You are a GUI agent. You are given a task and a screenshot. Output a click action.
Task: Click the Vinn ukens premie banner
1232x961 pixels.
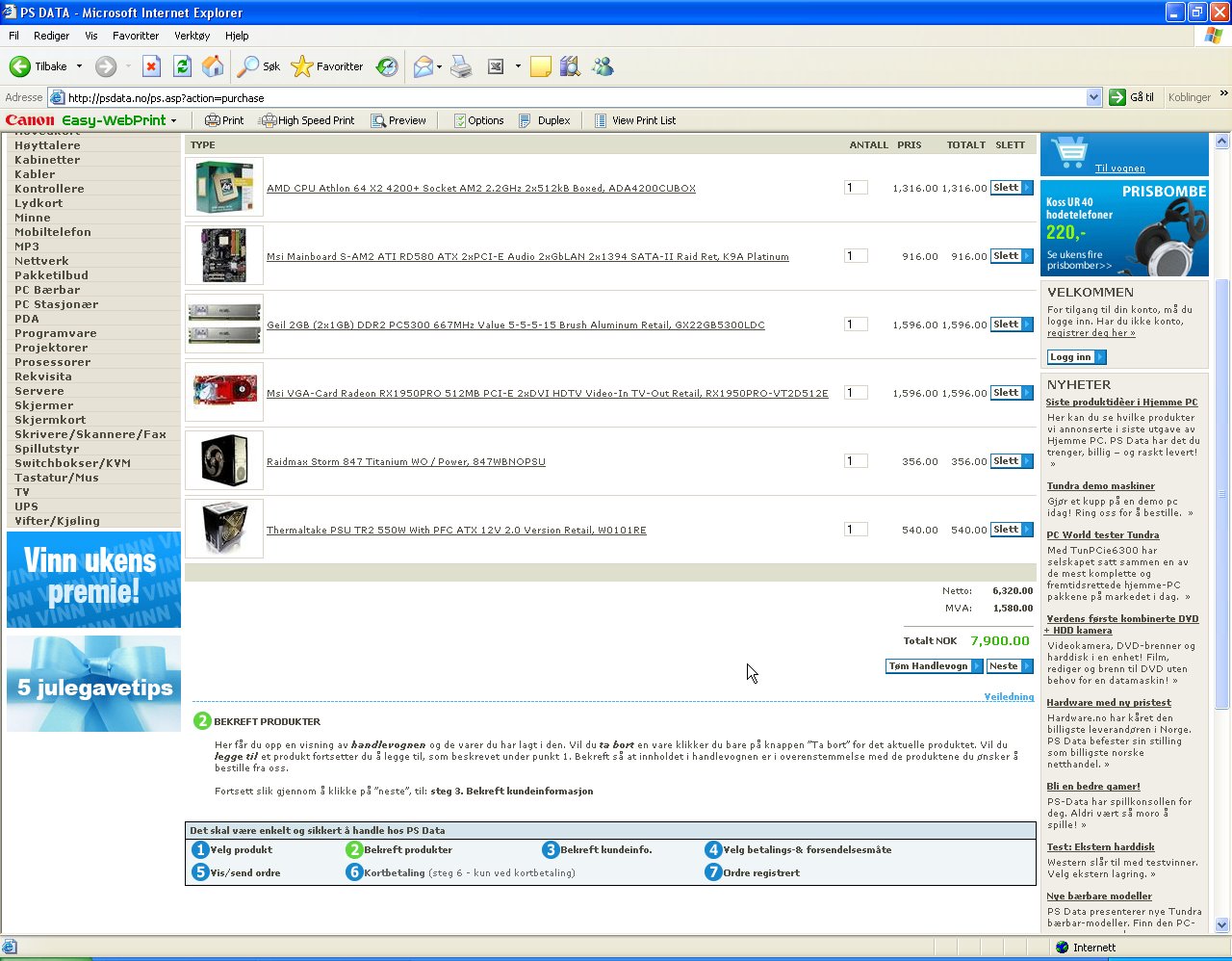point(93,580)
